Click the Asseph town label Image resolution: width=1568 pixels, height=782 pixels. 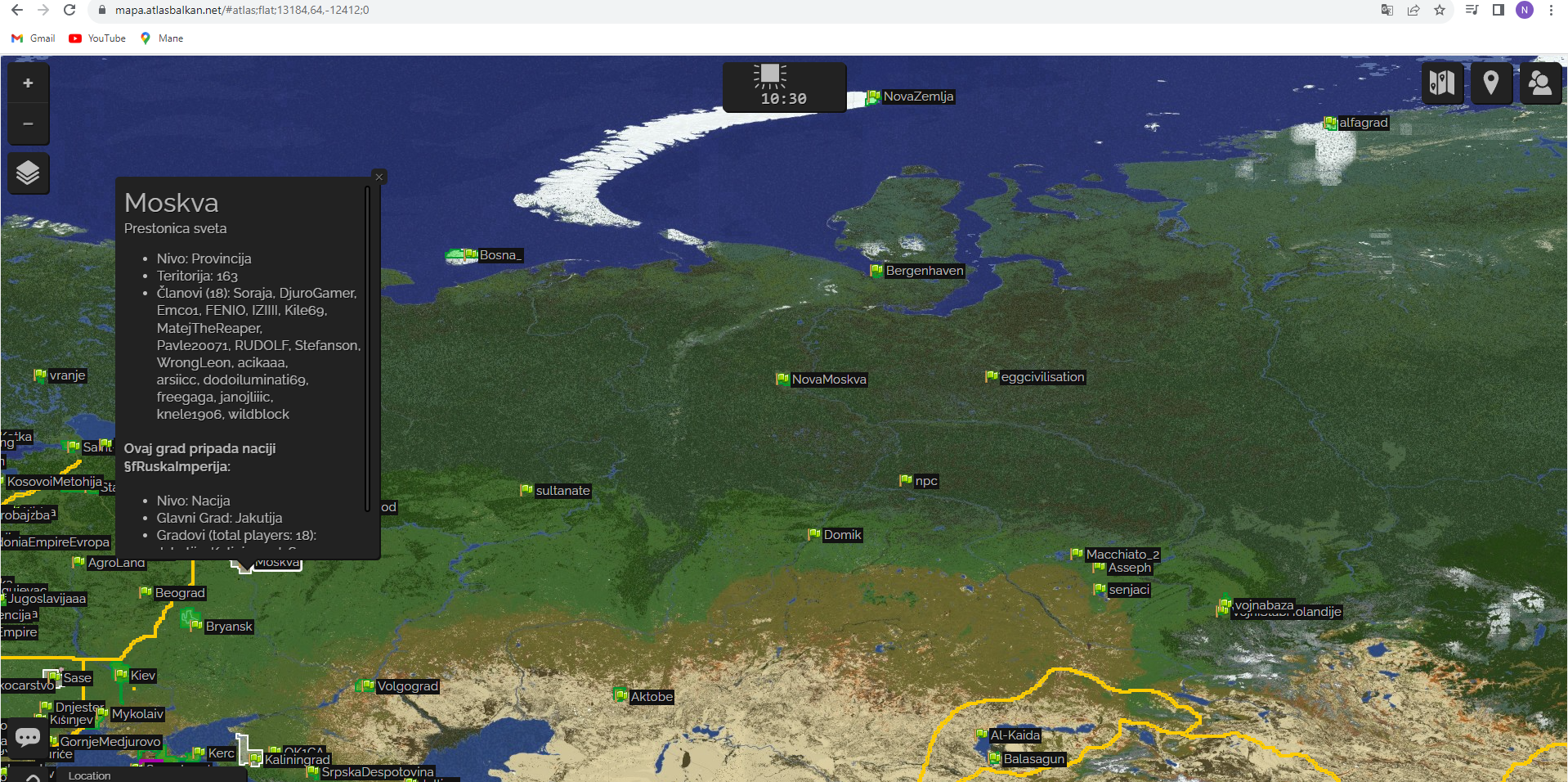1130,568
